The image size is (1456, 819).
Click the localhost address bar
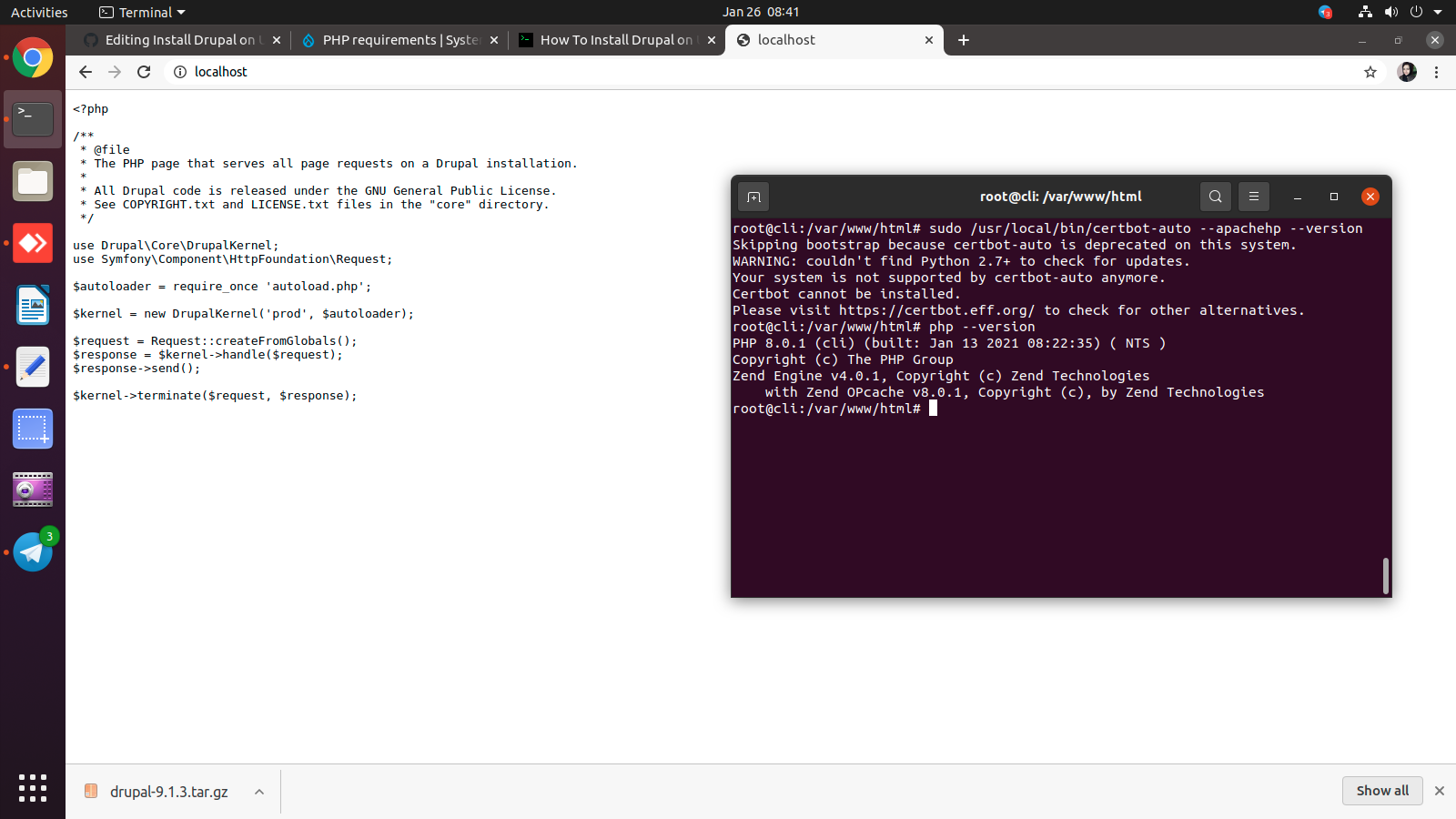pyautogui.click(x=764, y=72)
